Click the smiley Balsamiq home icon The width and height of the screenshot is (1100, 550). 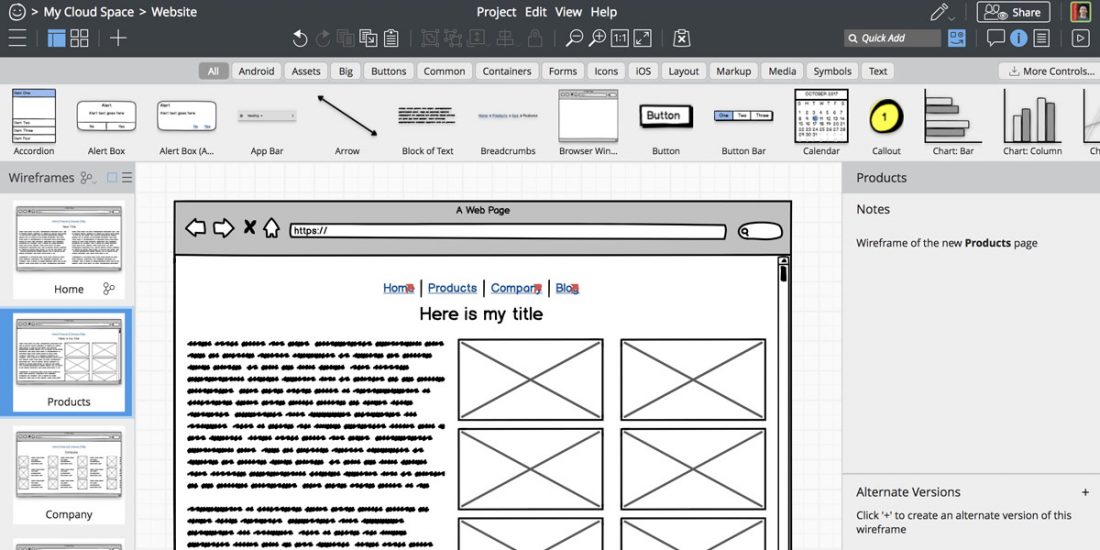(x=17, y=12)
